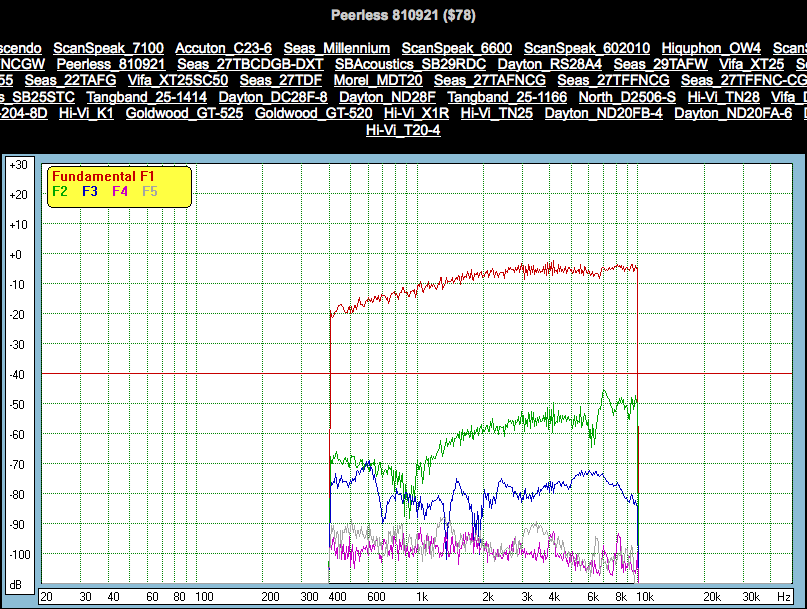Go to the Hi-Vi_K1 link
The image size is (807, 609).
pos(86,113)
